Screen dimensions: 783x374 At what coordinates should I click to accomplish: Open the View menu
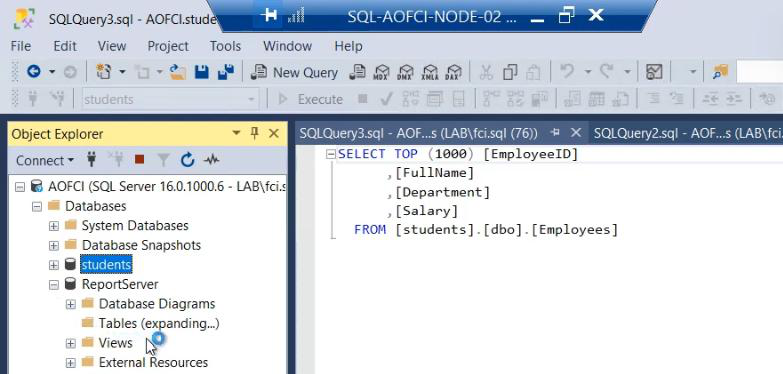coord(112,46)
